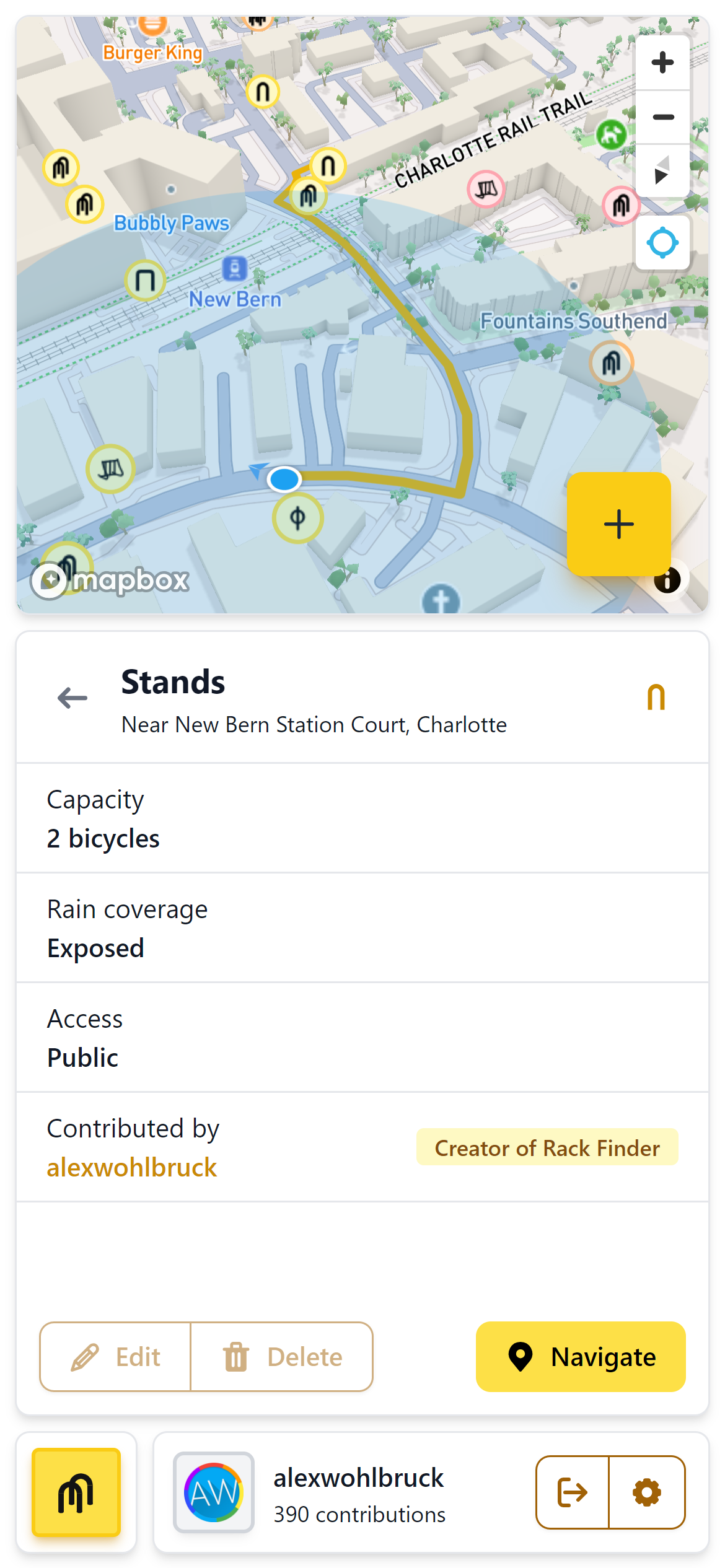Viewport: 725px width, 1568px height.
Task: Open alexwohlbruck contributor profile link
Action: coord(132,1168)
